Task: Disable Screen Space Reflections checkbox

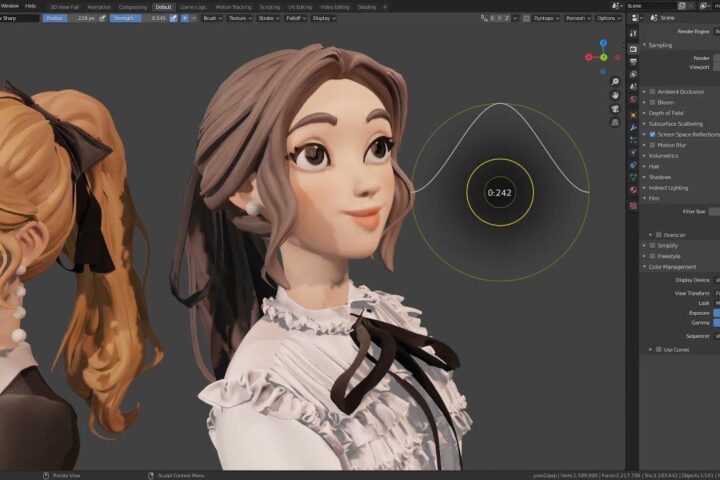Action: pos(652,135)
